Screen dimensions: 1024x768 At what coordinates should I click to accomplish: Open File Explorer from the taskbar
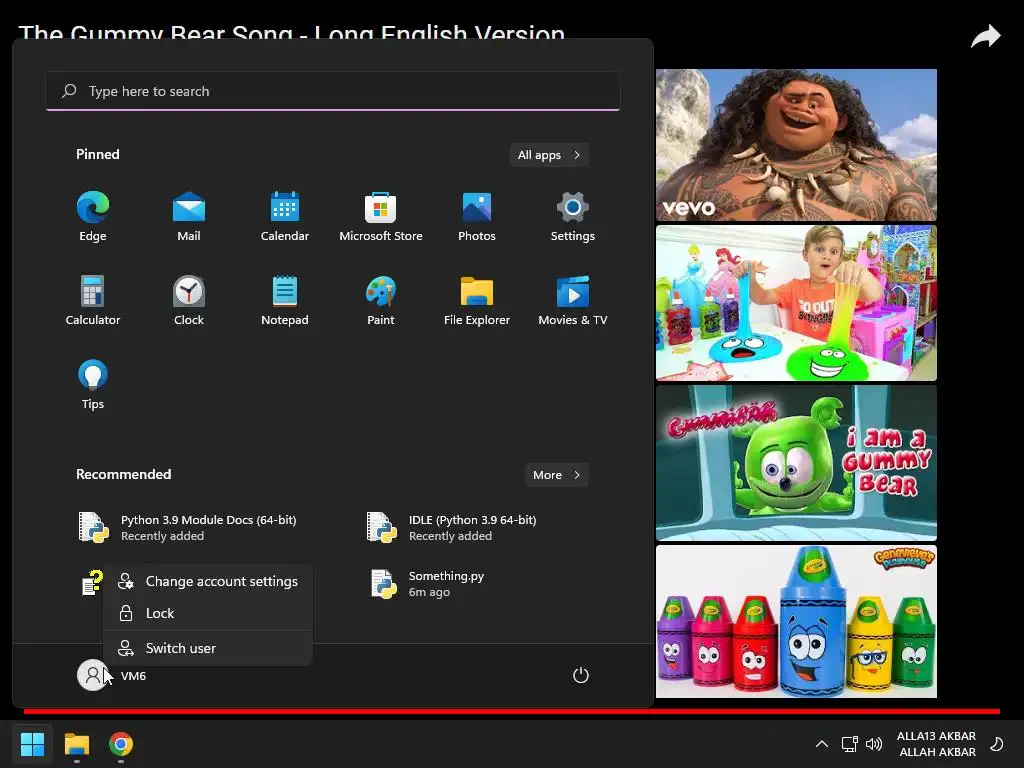click(76, 744)
